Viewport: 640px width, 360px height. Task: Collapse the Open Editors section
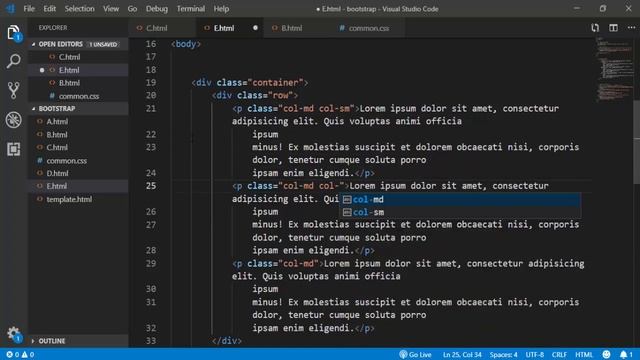(x=78, y=44)
